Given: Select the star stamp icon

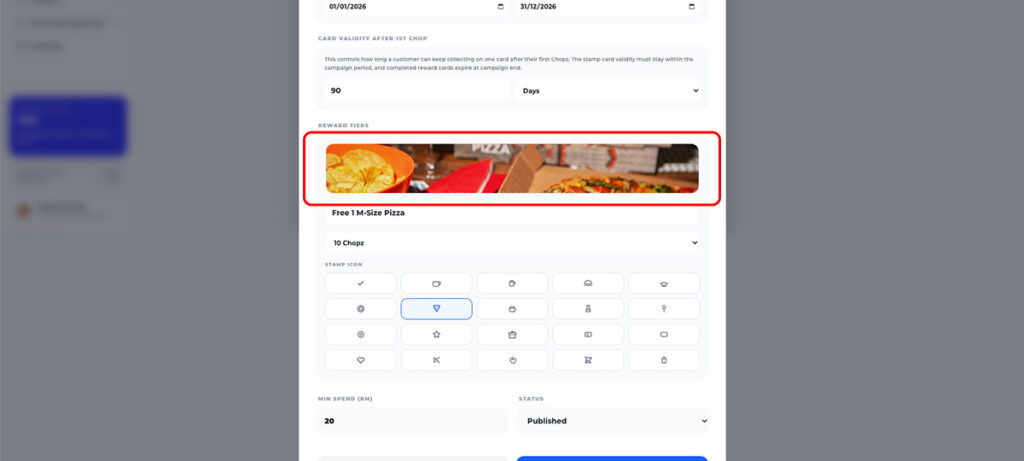Looking at the screenshot, I should coord(436,334).
